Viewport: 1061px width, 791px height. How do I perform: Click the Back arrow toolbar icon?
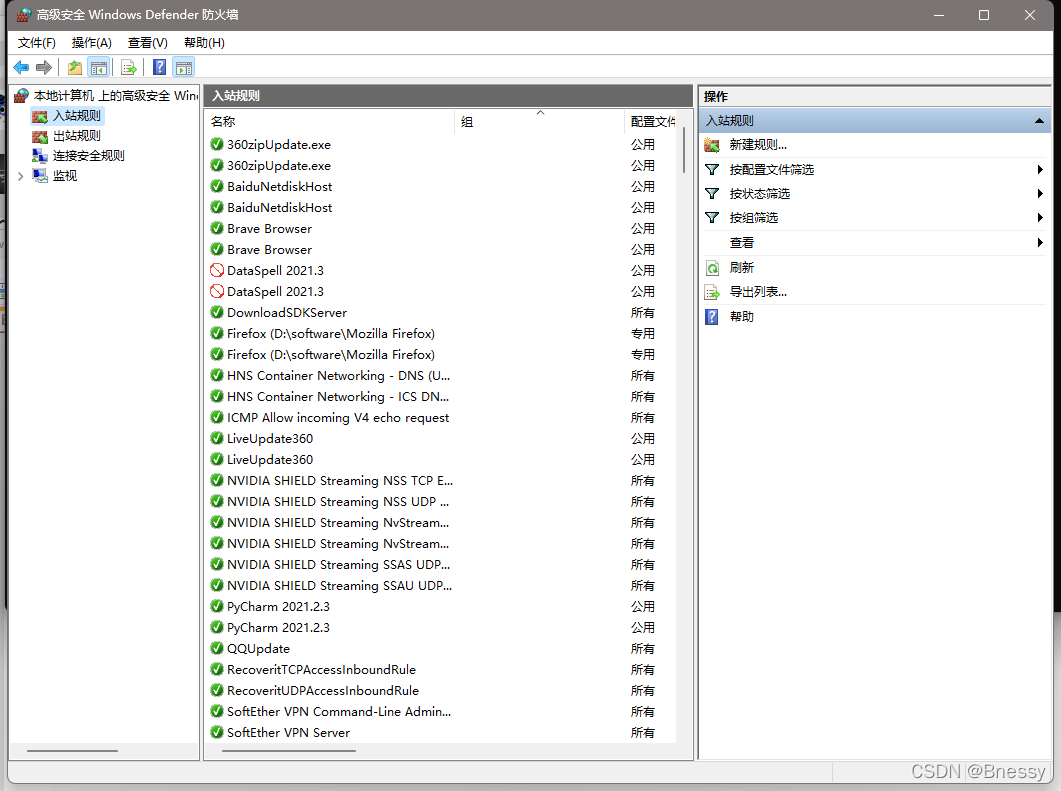(x=21, y=68)
